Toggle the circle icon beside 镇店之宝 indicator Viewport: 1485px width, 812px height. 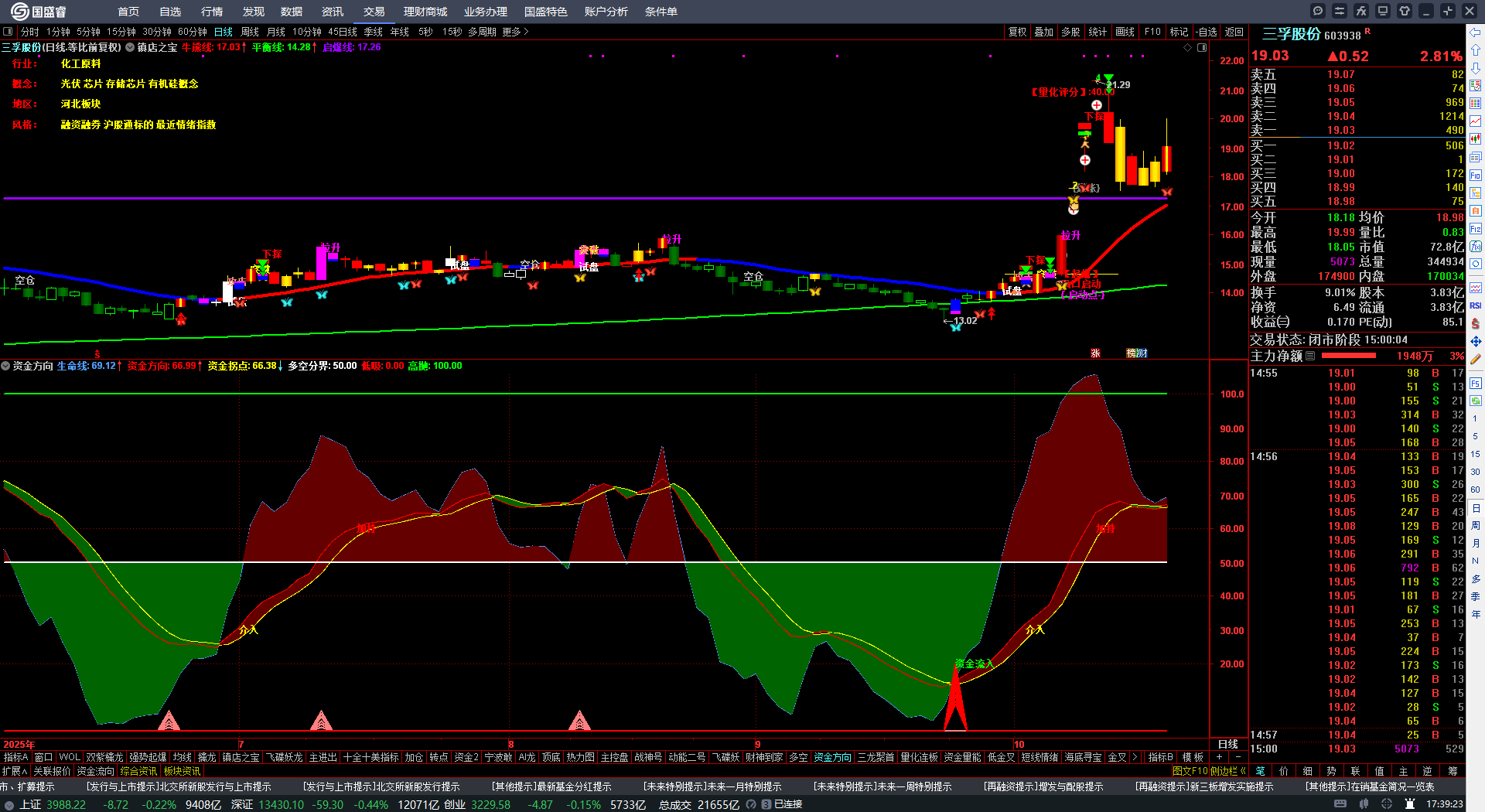[130, 47]
